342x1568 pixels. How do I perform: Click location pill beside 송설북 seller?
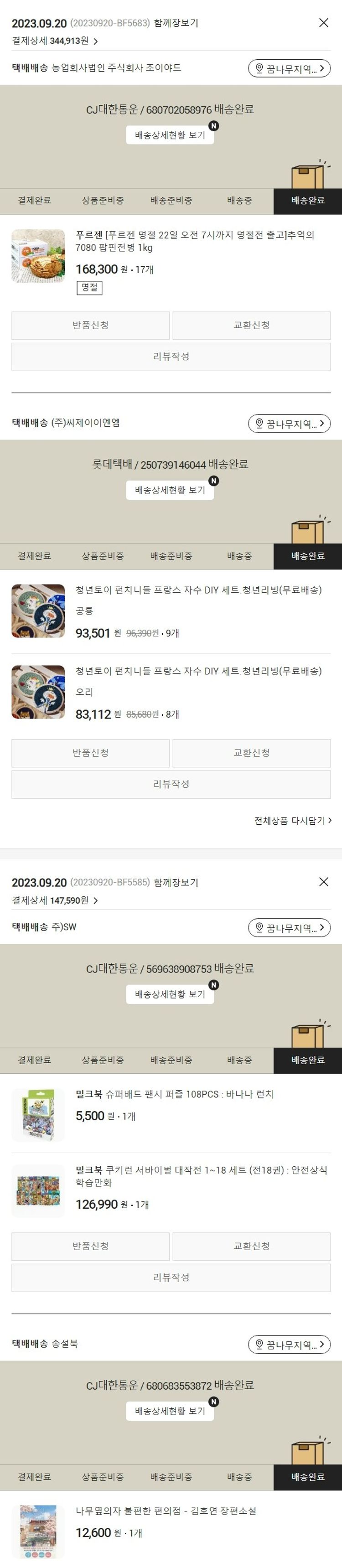[x=289, y=1344]
